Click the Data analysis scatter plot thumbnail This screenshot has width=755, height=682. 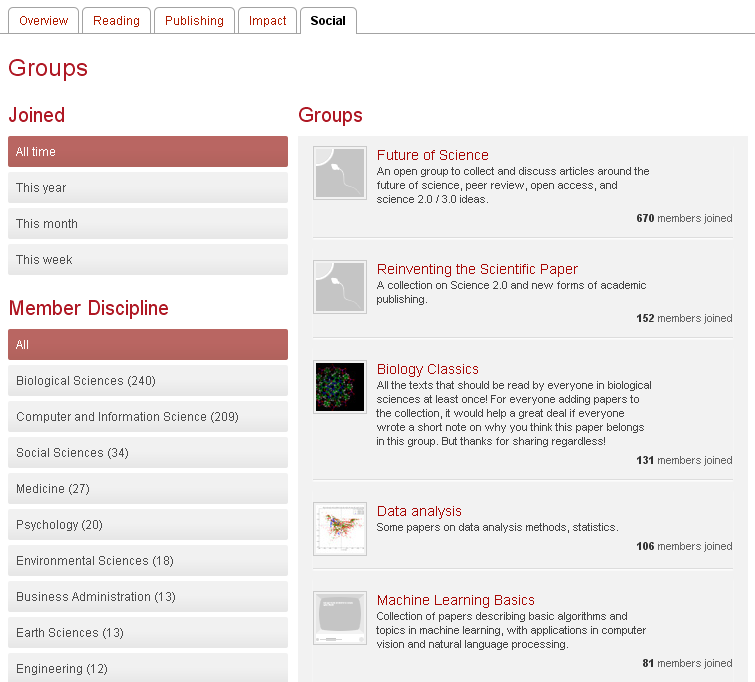pyautogui.click(x=340, y=529)
